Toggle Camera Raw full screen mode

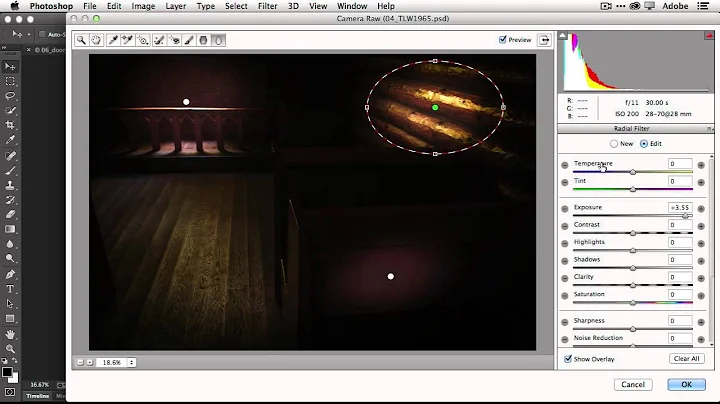pyautogui.click(x=545, y=40)
